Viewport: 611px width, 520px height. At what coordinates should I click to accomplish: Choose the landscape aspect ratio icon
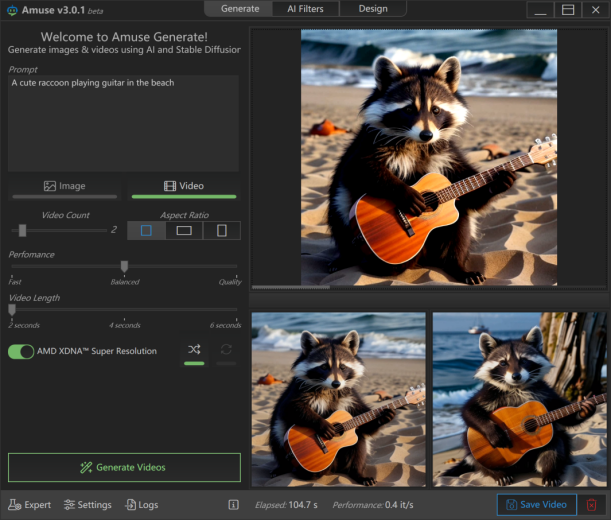click(x=184, y=230)
